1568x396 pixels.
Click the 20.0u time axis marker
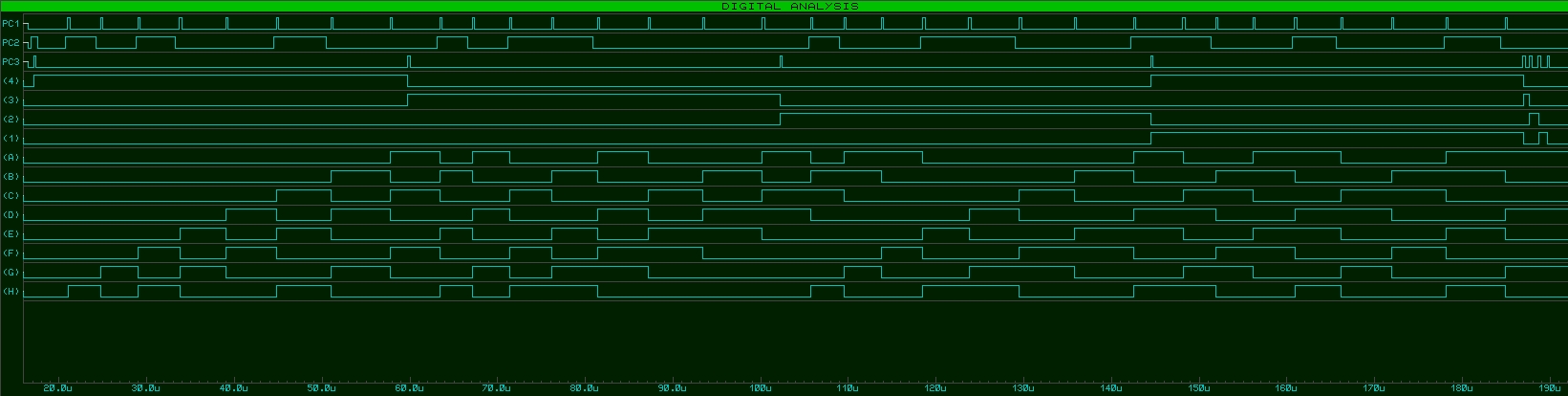57,388
